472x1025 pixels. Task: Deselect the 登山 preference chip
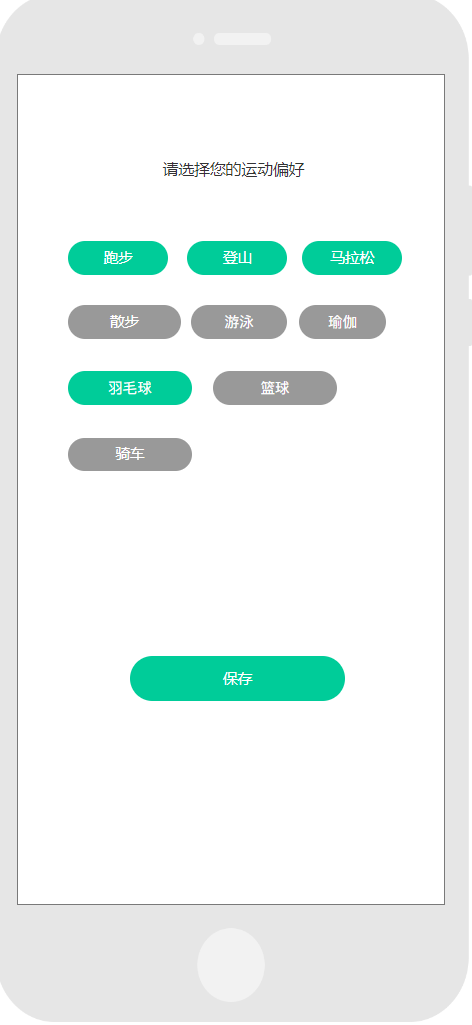(237, 258)
